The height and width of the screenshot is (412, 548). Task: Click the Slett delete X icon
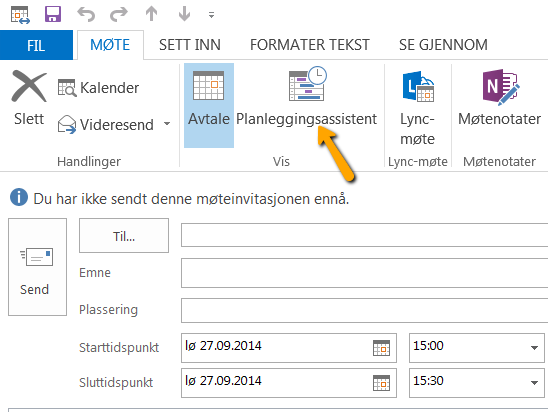tap(29, 86)
